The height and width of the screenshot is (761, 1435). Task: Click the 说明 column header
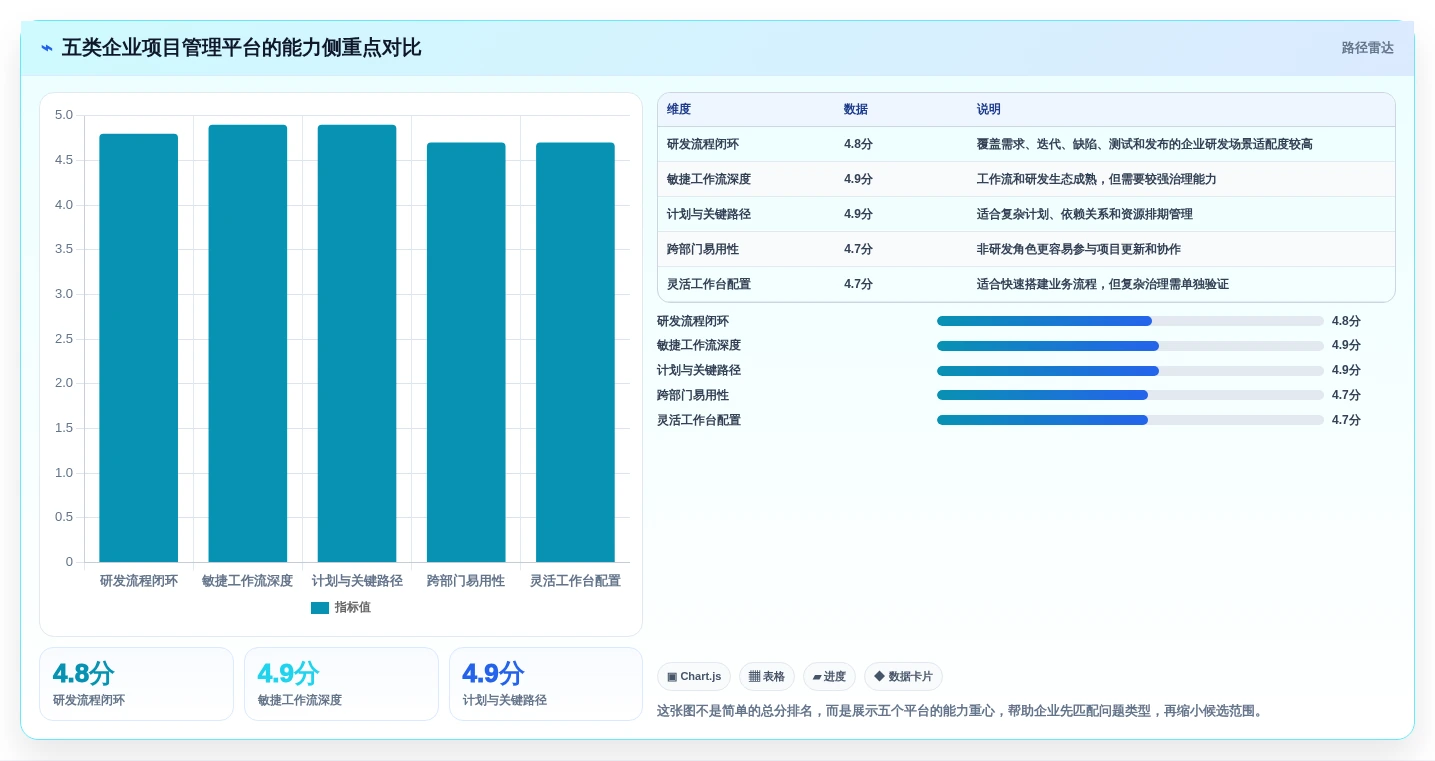(989, 110)
